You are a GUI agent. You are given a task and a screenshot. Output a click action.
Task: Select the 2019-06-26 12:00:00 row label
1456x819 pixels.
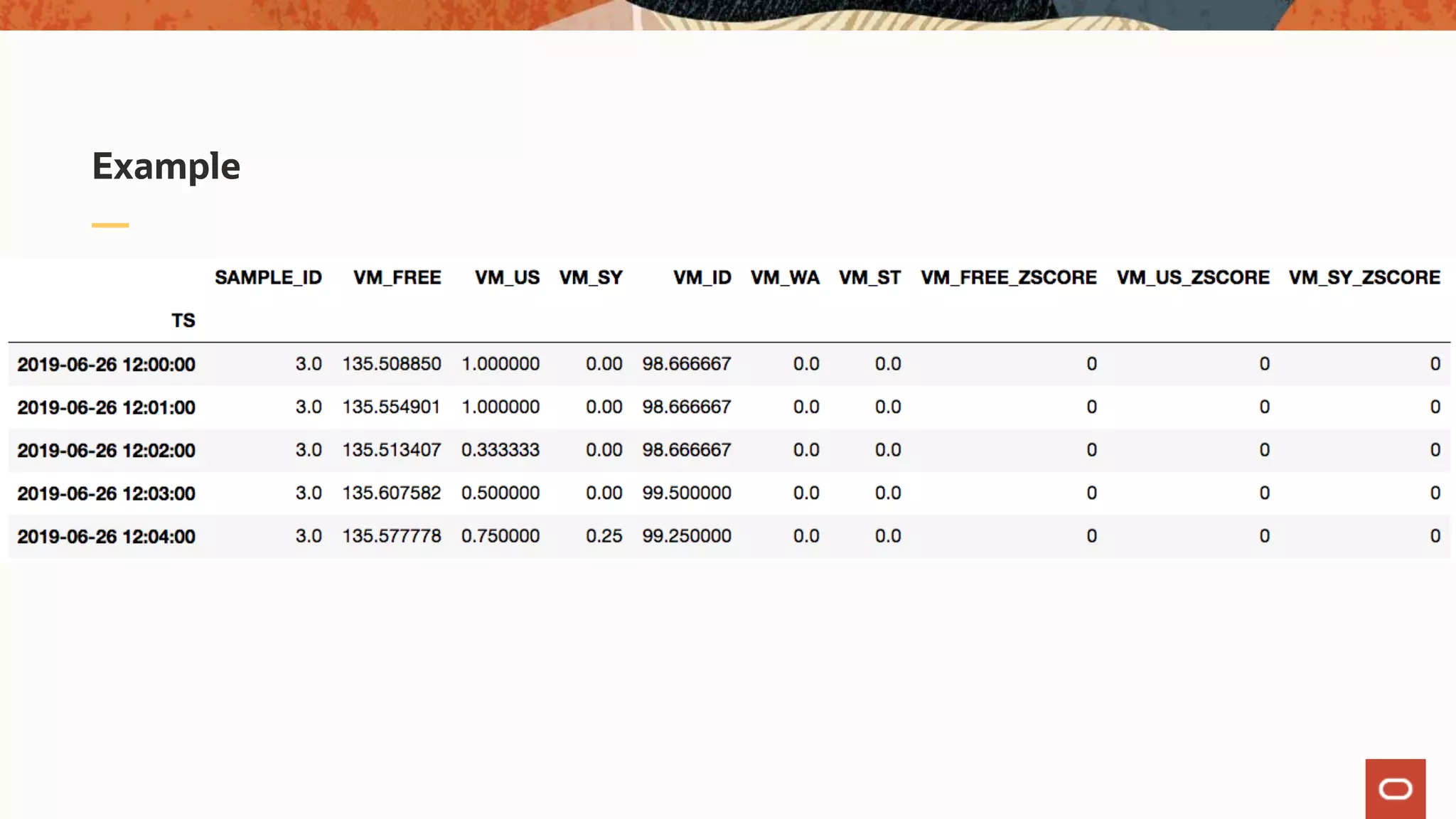[106, 365]
